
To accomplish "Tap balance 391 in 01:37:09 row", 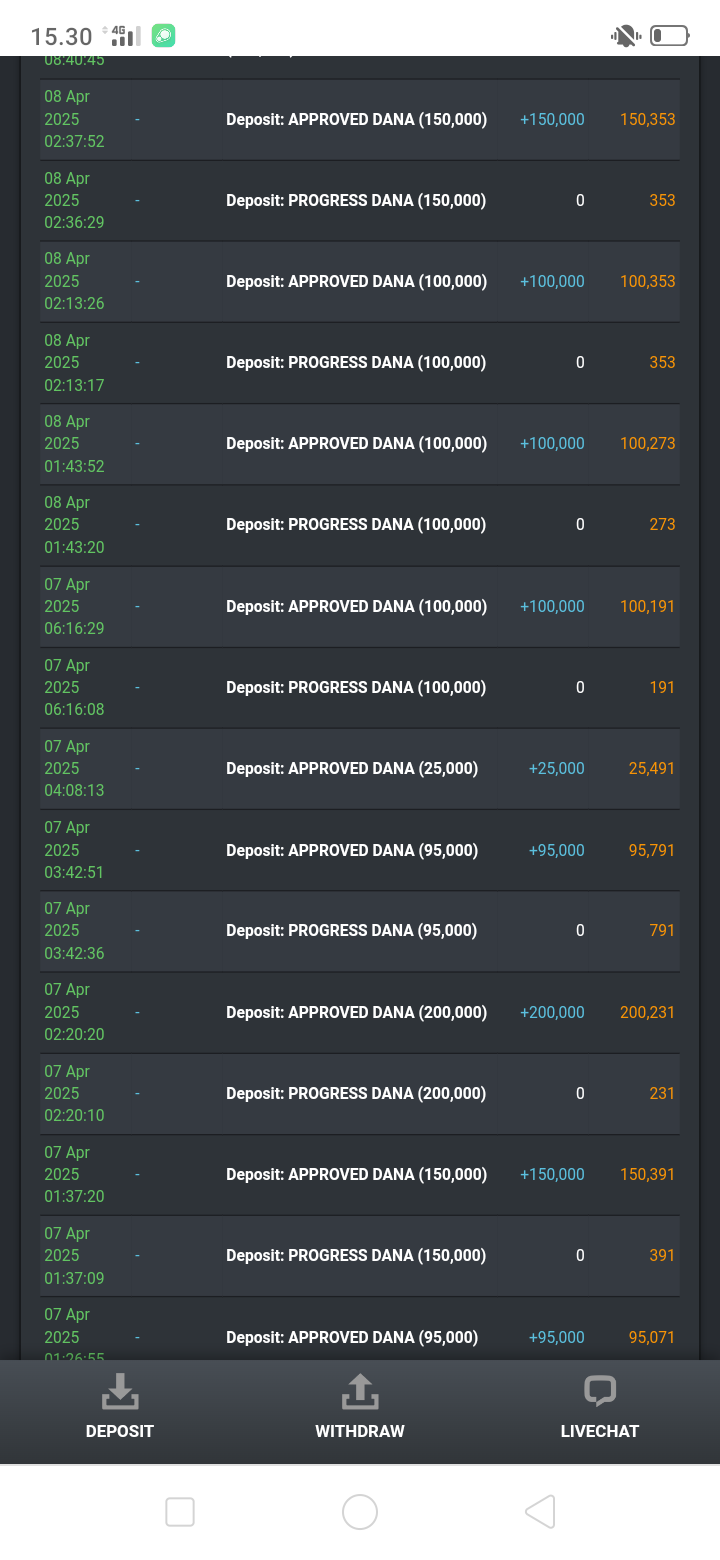I will [662, 1255].
